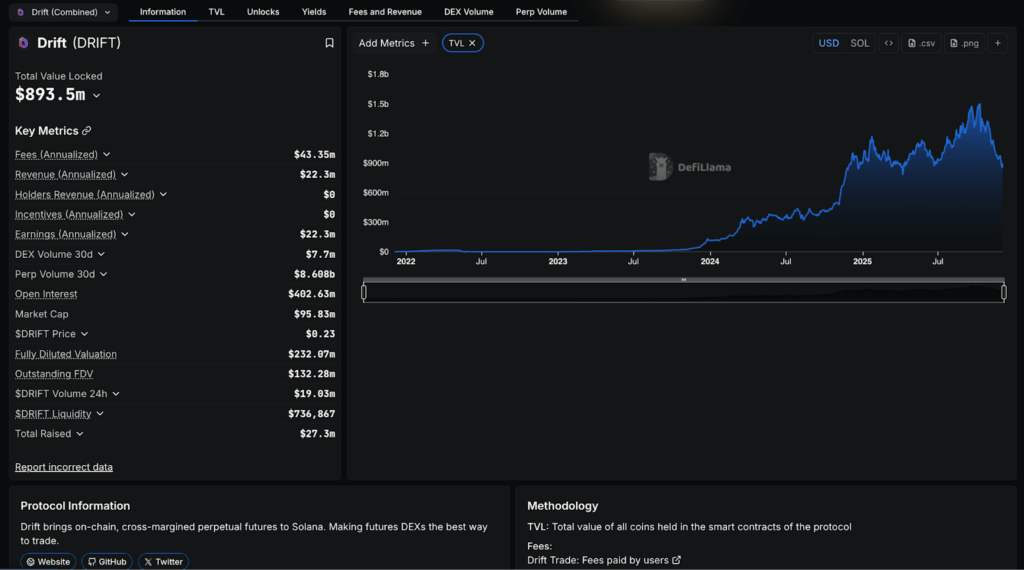
Task: Copy Key Metrics link icon
Action: point(86,131)
